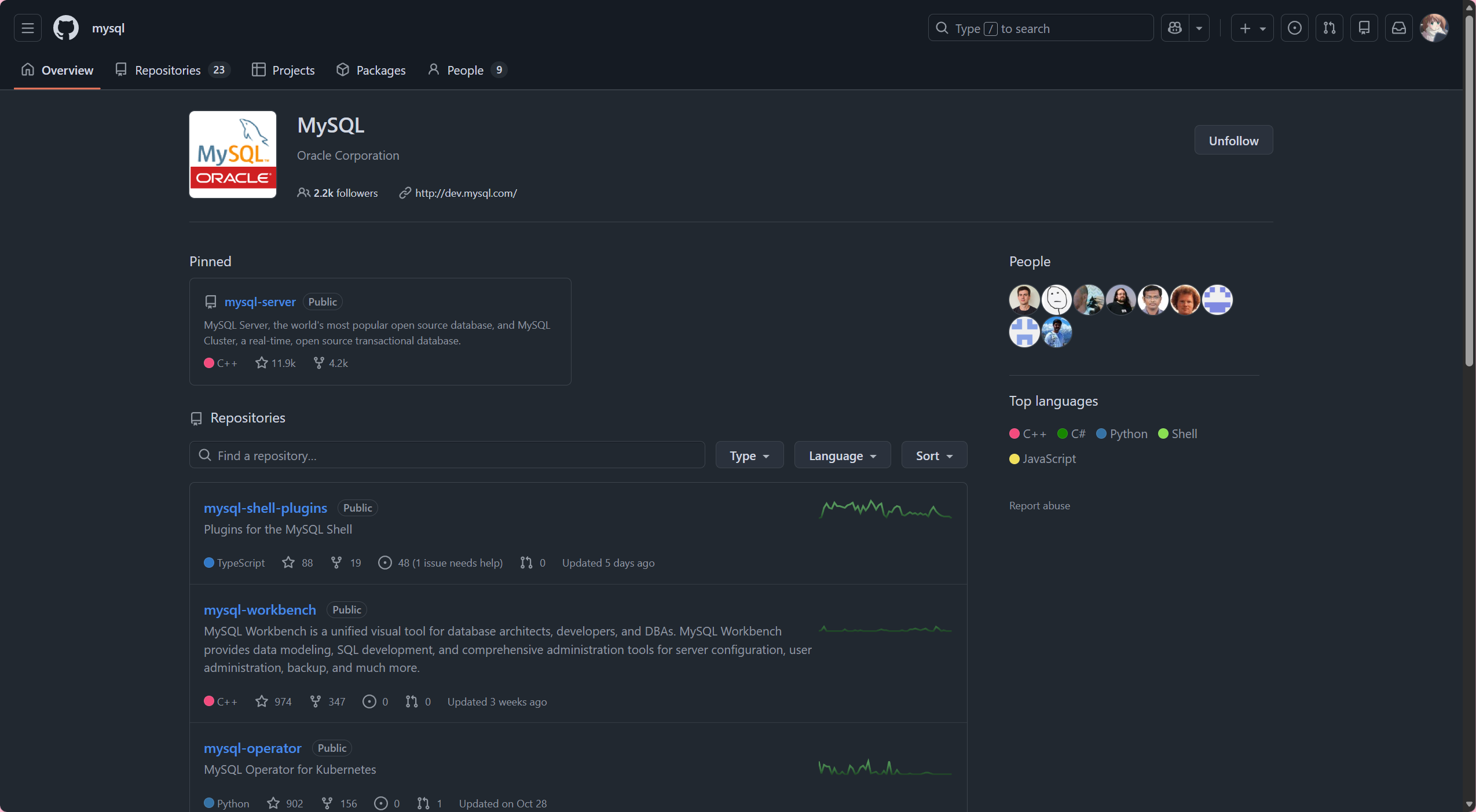Go to GitHub homepage via Octocat logo
The width and height of the screenshot is (1476, 812).
(x=66, y=28)
